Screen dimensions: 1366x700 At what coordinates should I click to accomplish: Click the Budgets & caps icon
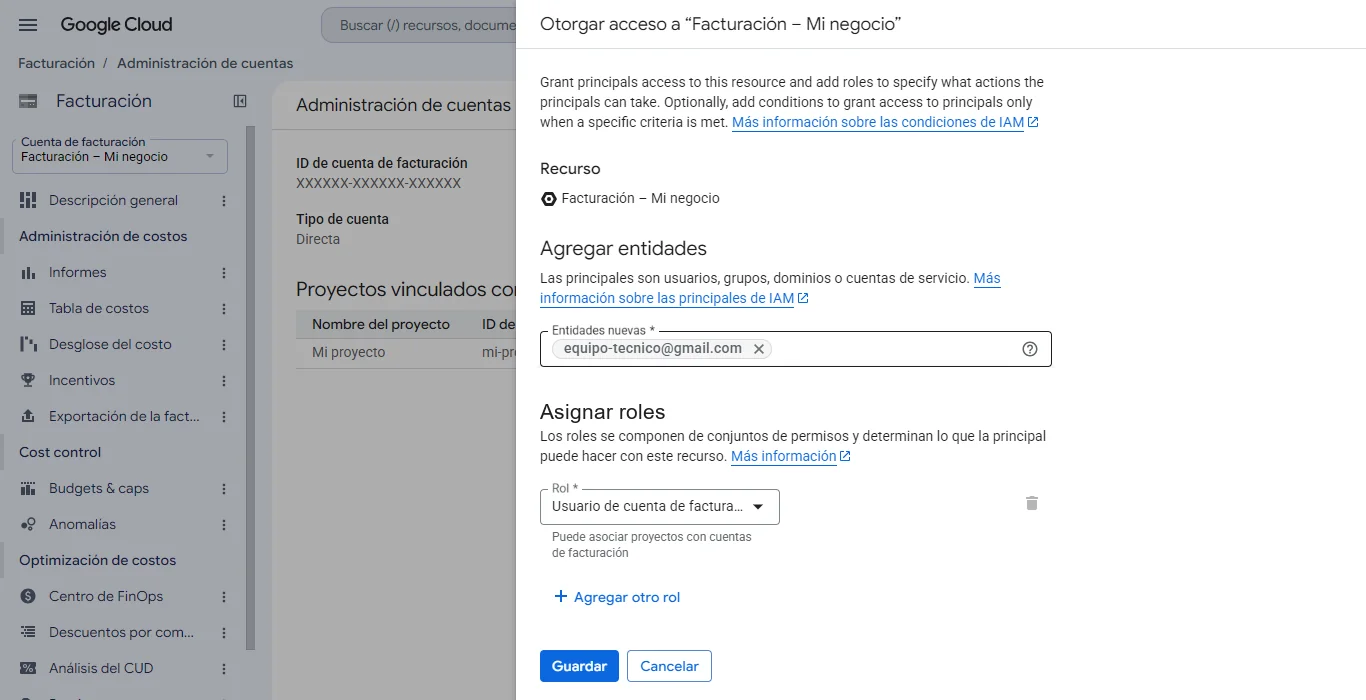point(28,488)
